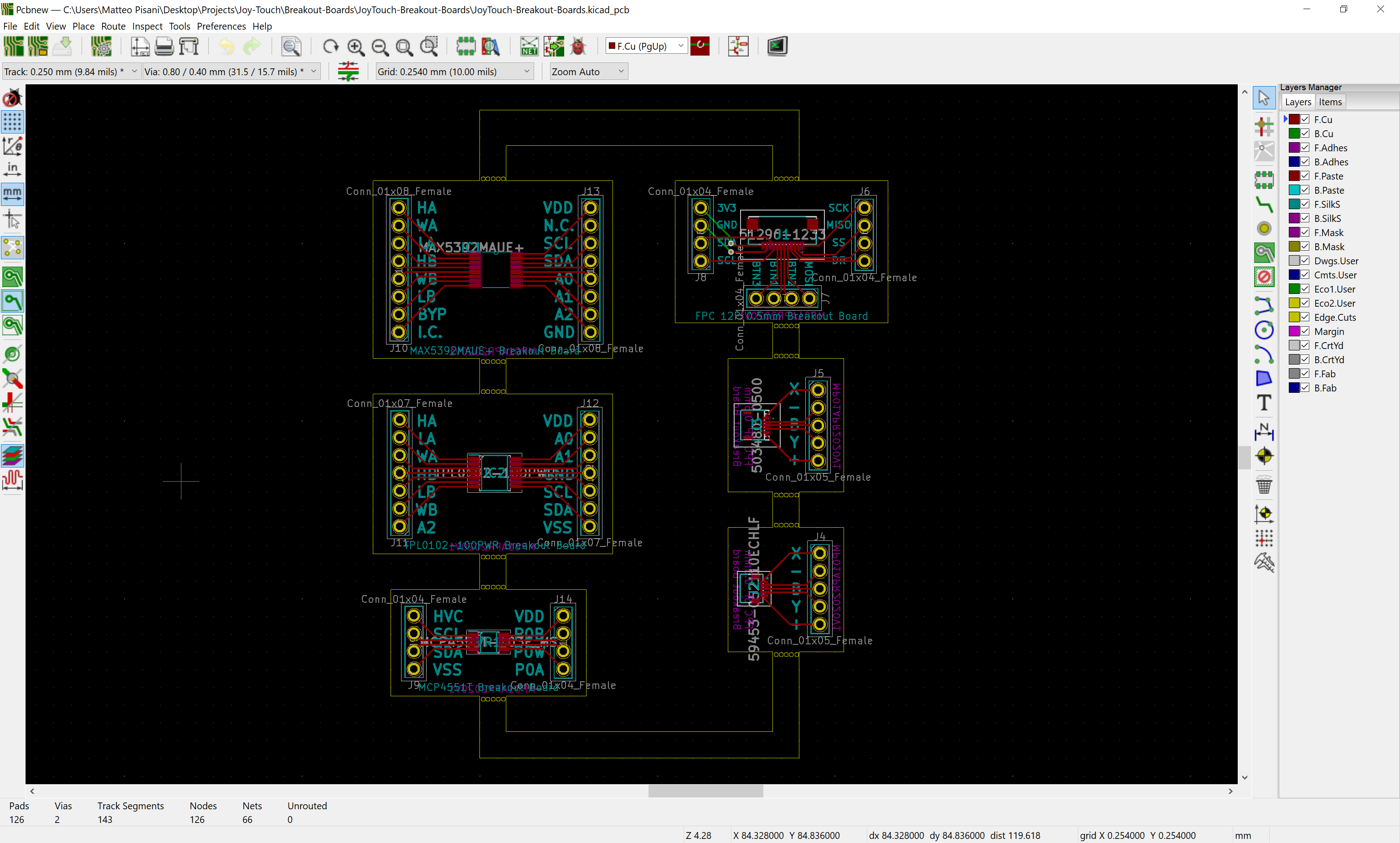1400x843 pixels.
Task: Open the 3D viewer icon
Action: coord(777,46)
